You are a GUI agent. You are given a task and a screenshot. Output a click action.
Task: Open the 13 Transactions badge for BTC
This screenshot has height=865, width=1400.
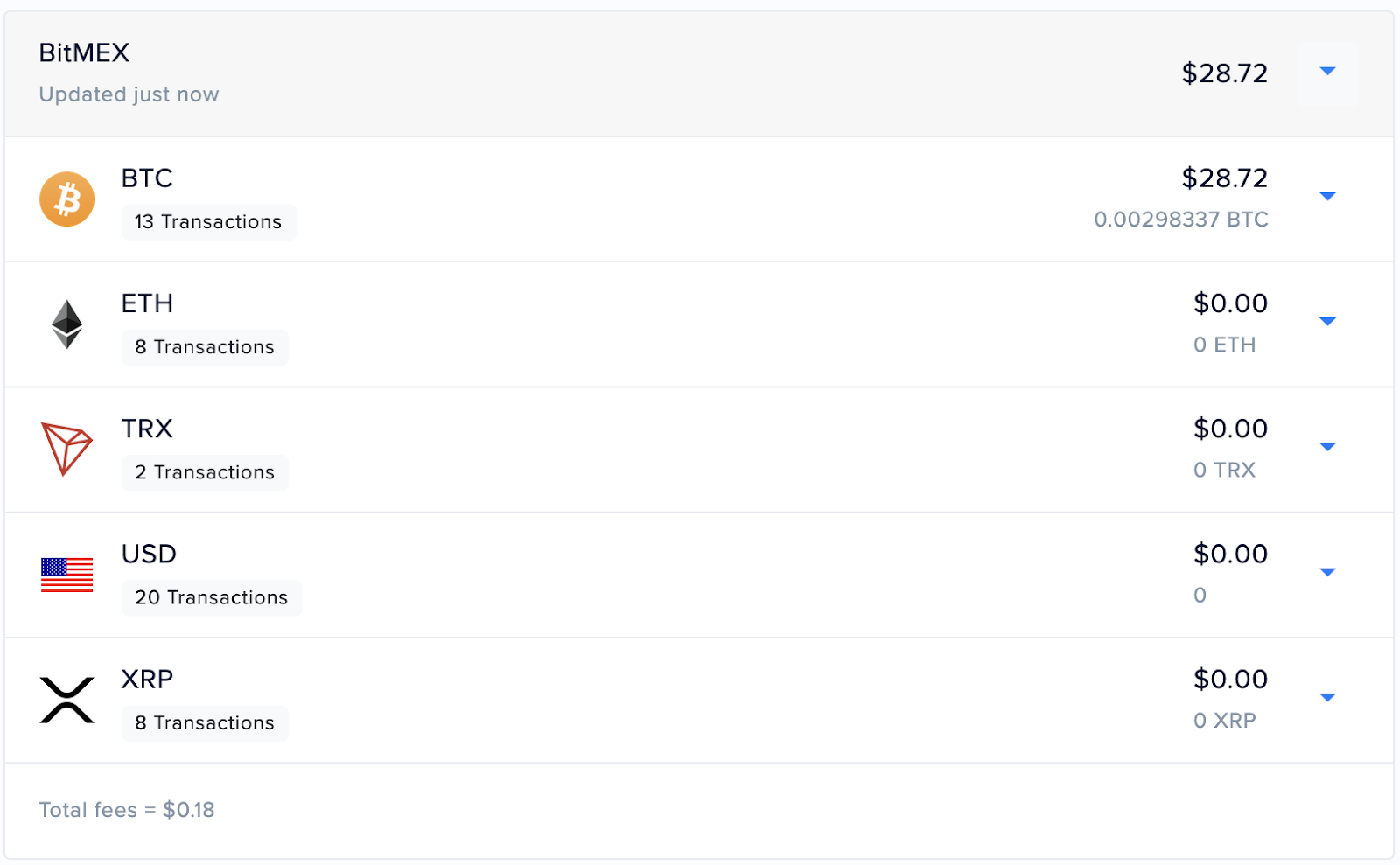[209, 222]
